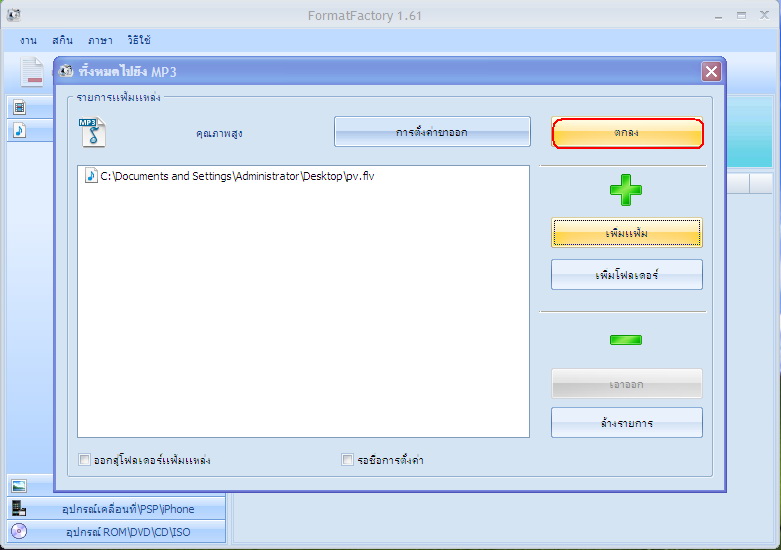Minimize the FormatFactory main window
Screen dimensions: 781x550
click(x=718, y=16)
